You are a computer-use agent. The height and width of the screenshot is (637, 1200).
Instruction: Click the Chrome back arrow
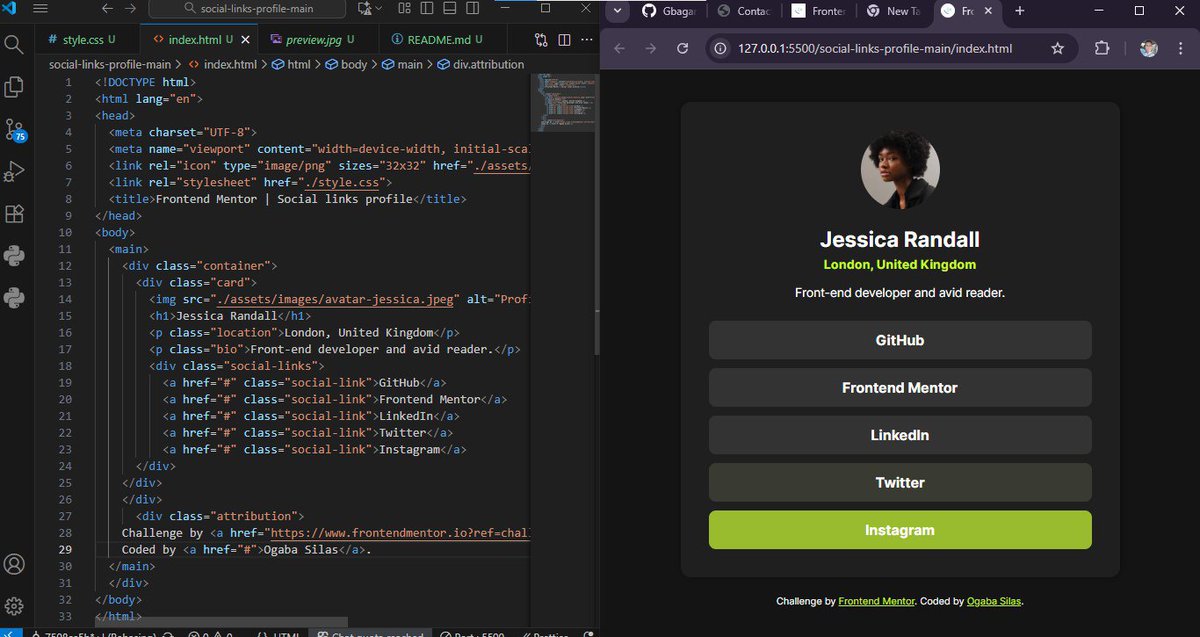click(x=620, y=48)
